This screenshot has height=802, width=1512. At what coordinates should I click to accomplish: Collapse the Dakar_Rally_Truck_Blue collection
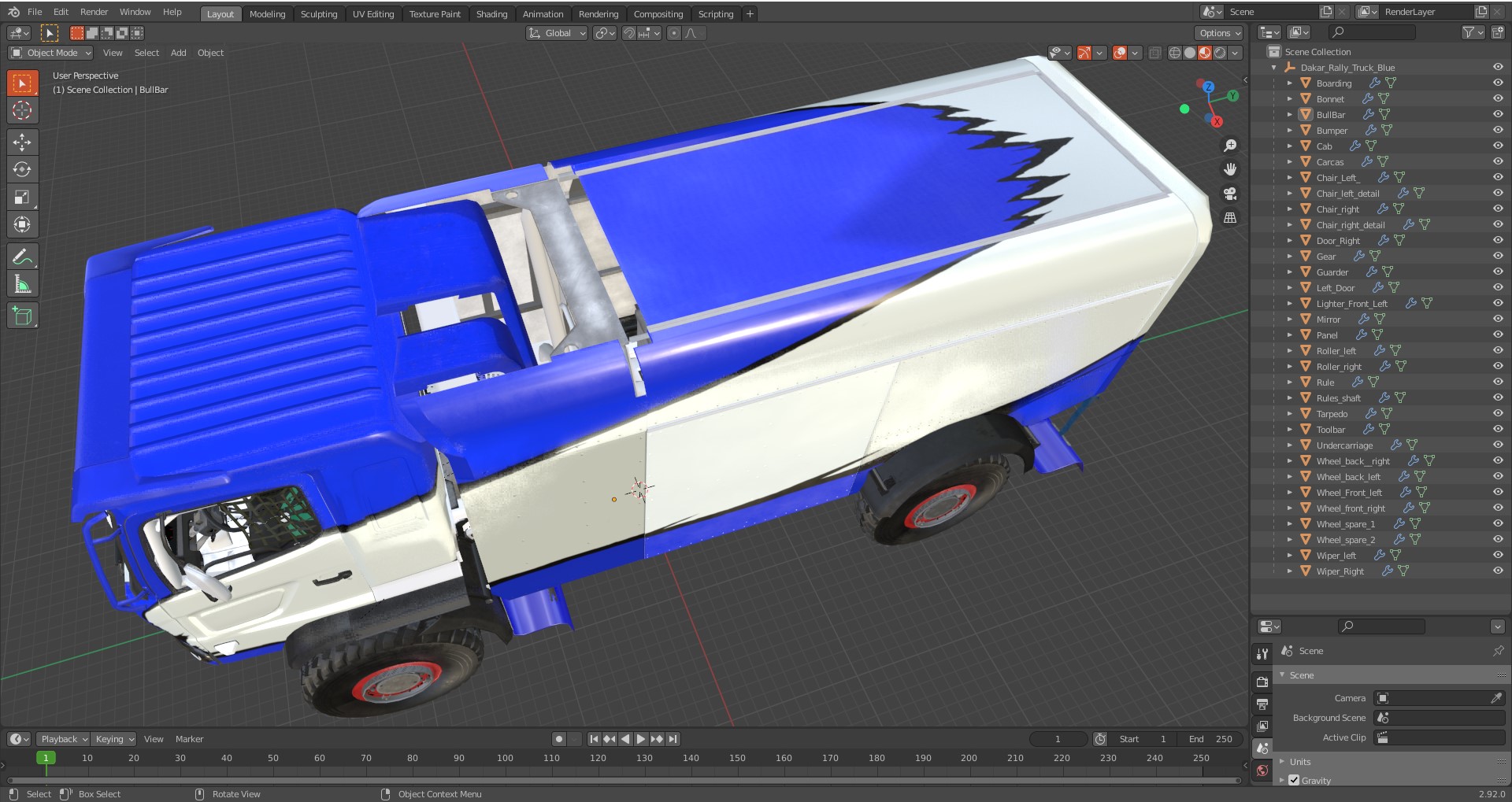click(x=1274, y=67)
